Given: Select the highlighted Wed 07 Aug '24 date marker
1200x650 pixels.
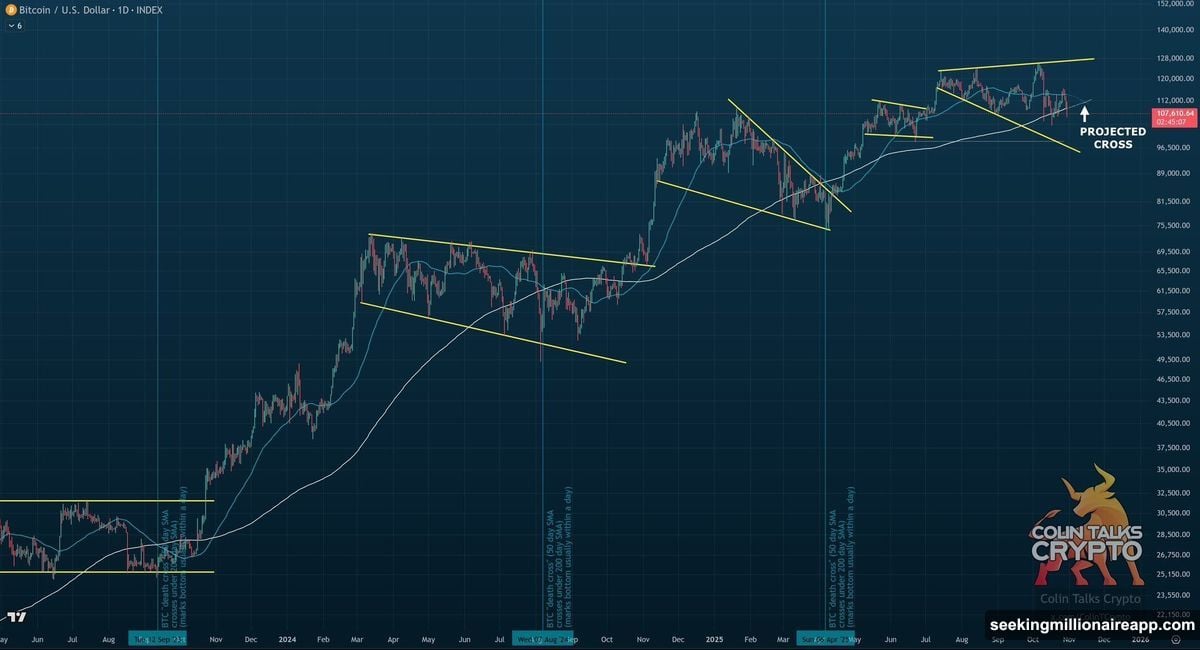Looking at the screenshot, I should coord(543,637).
